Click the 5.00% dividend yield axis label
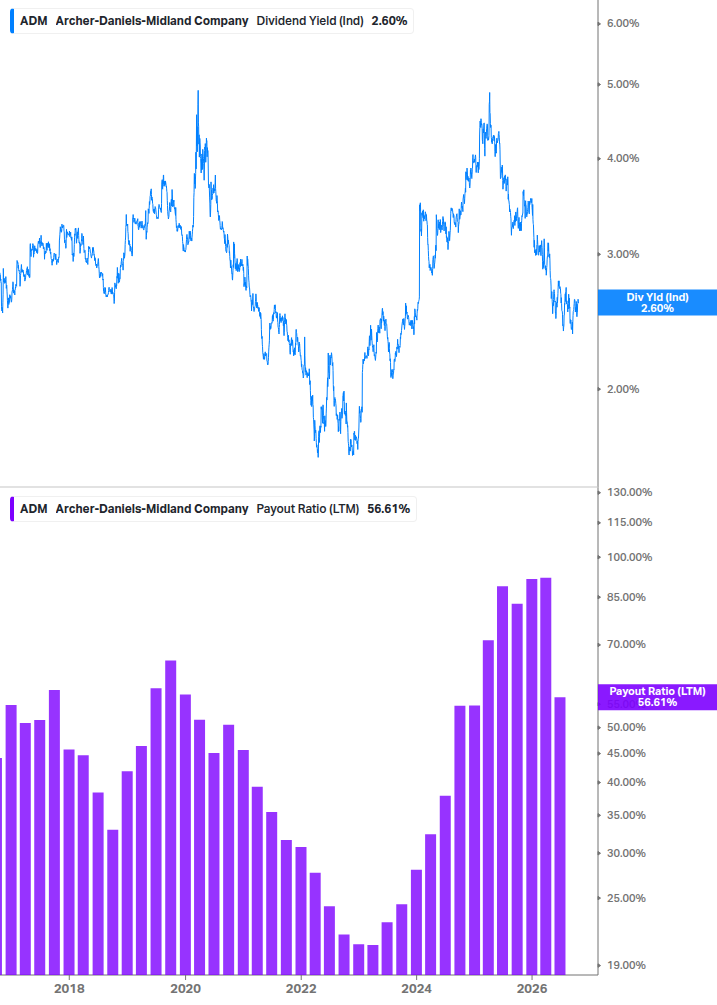Image resolution: width=717 pixels, height=1005 pixels. click(x=623, y=85)
